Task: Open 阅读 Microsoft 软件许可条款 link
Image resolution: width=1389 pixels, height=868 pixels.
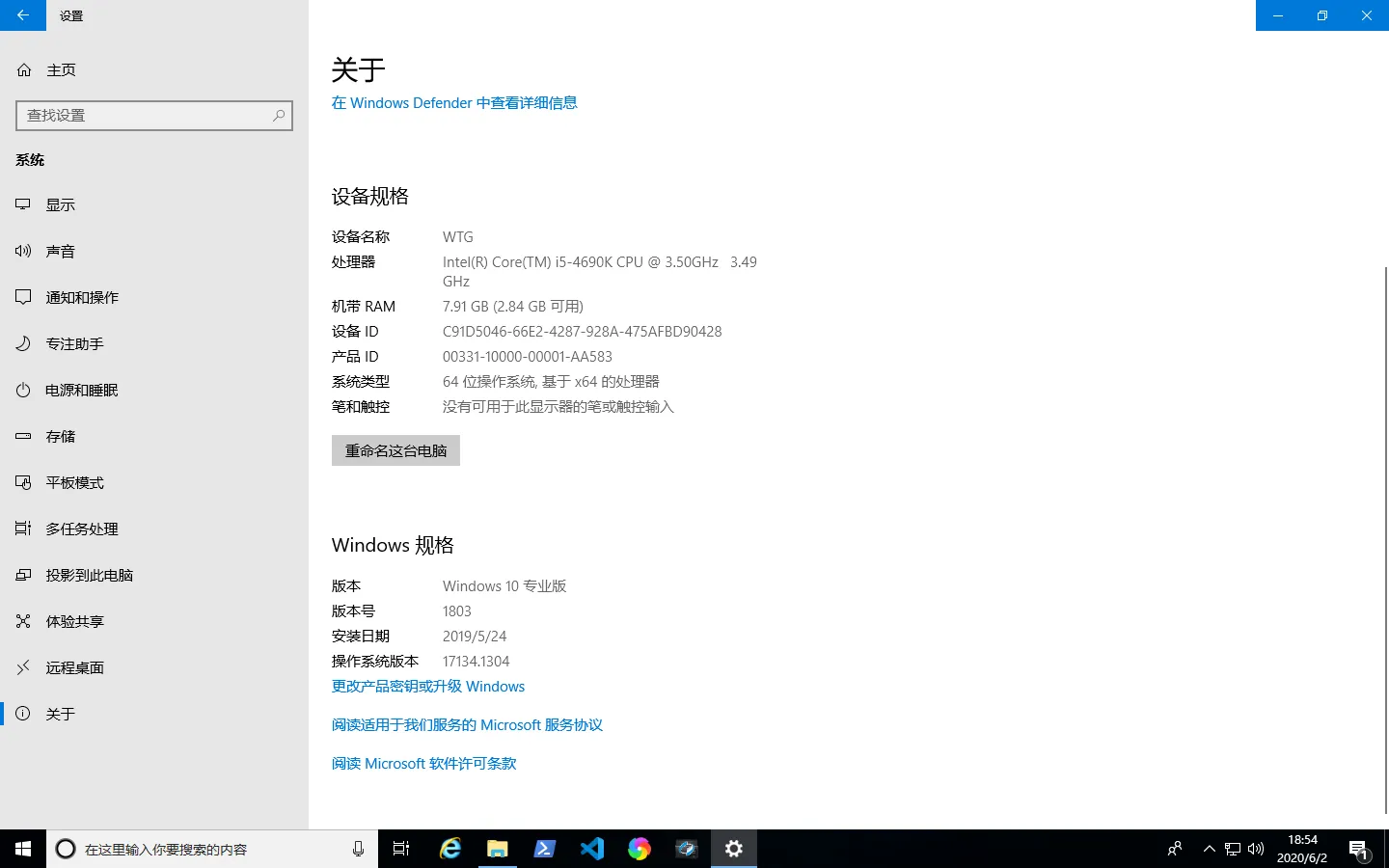Action: [424, 764]
